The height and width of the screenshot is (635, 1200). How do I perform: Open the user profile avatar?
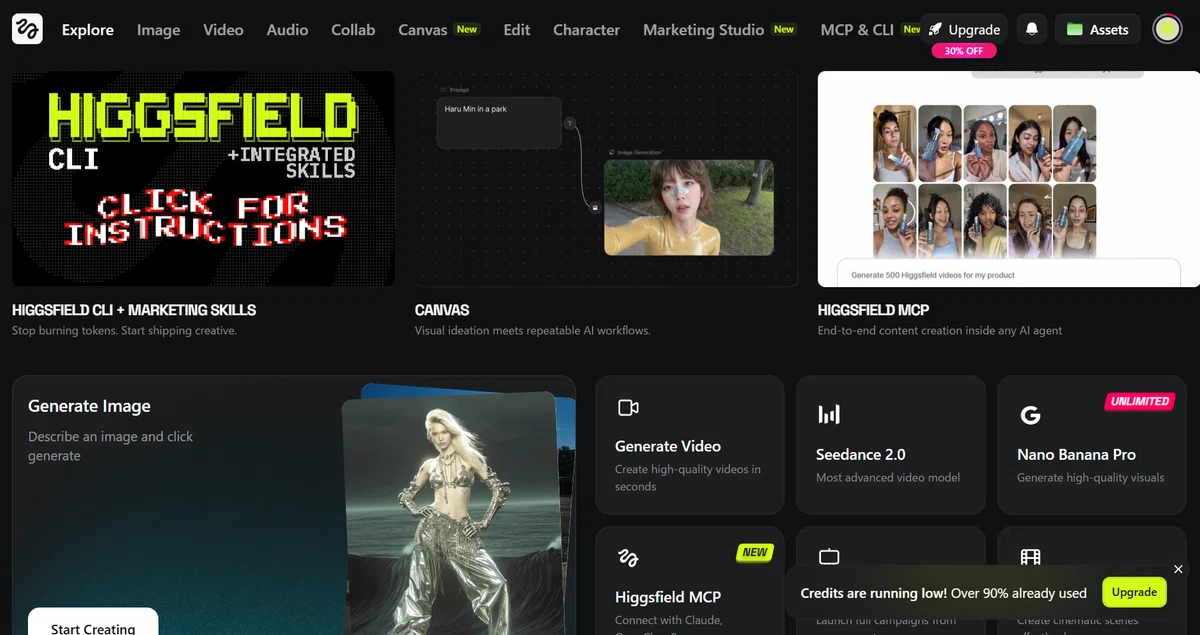pos(1167,29)
